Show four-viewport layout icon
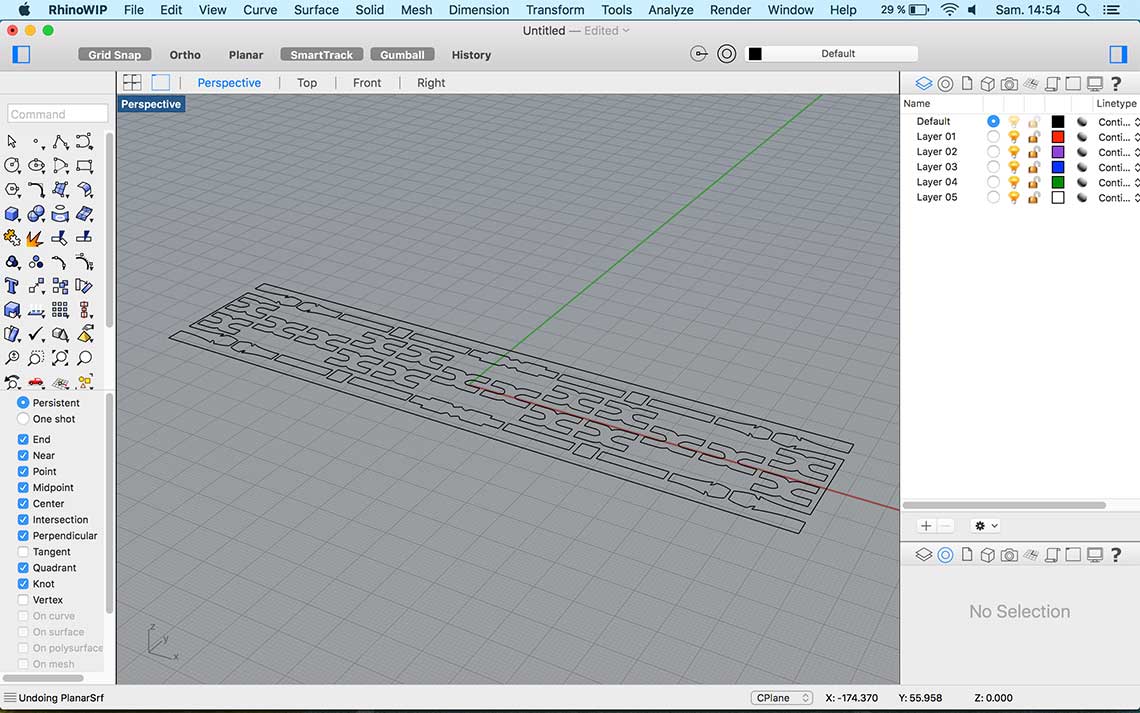Viewport: 1140px width, 713px height. click(132, 82)
